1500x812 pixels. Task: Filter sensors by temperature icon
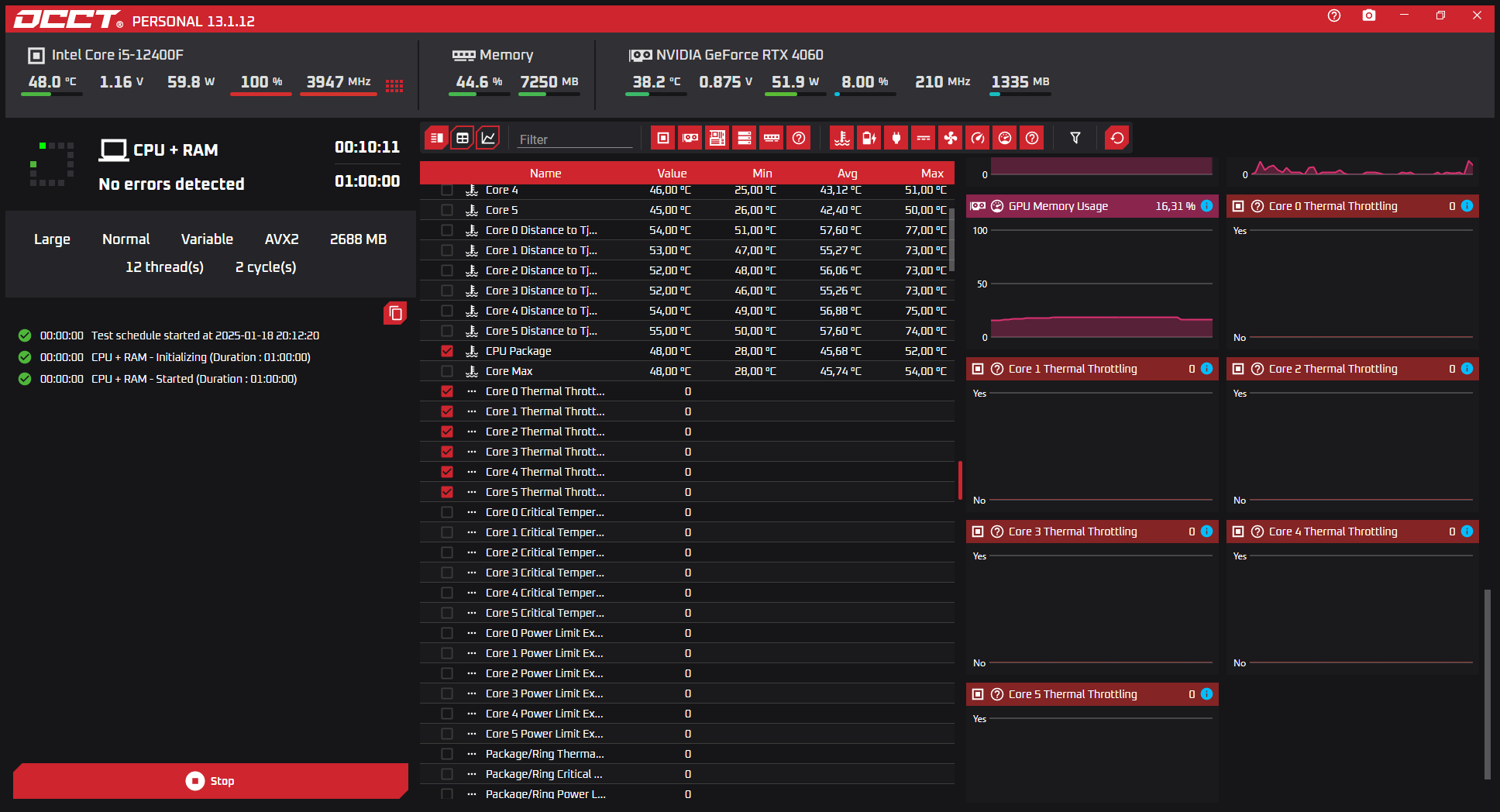click(841, 138)
